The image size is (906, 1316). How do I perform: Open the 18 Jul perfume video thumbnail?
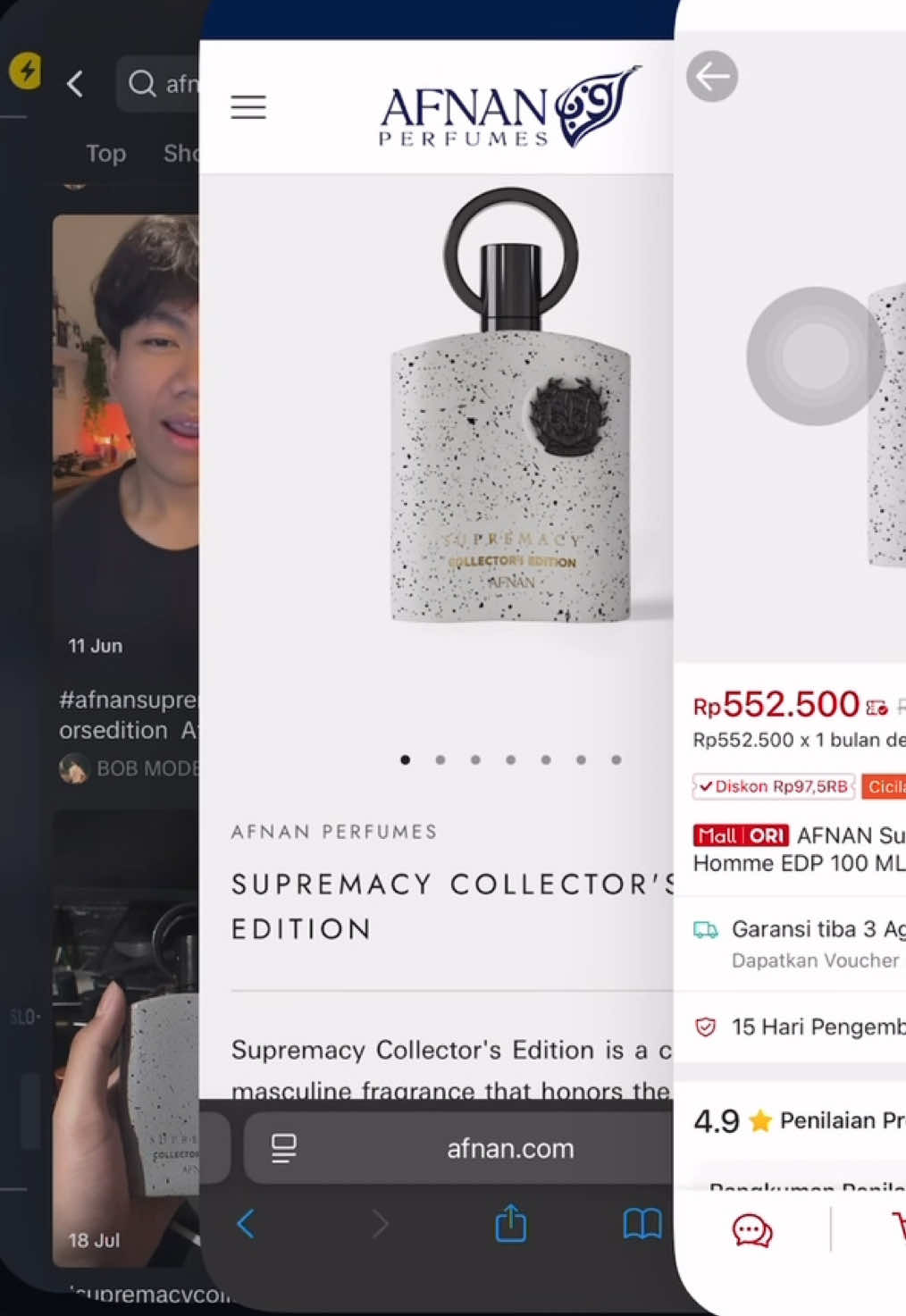point(126,1038)
